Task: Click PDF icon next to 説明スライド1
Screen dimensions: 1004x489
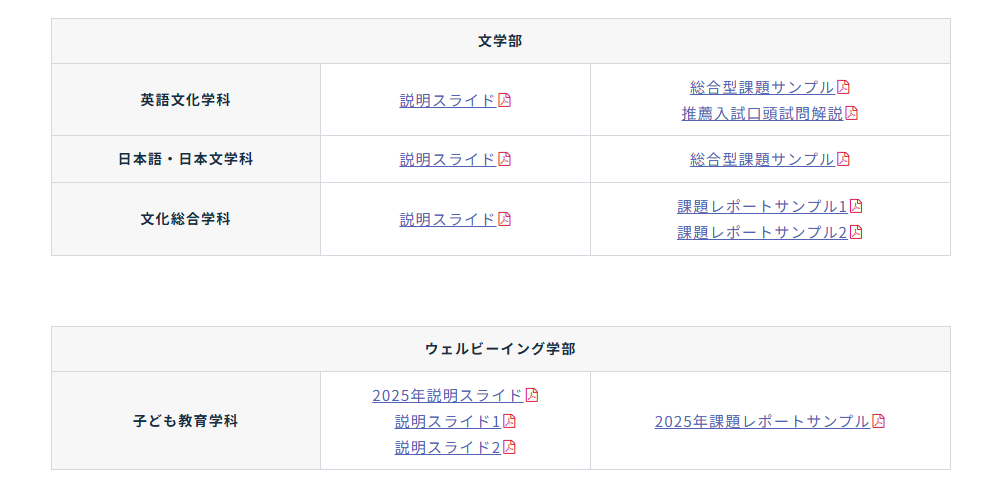Action: pyautogui.click(x=509, y=421)
